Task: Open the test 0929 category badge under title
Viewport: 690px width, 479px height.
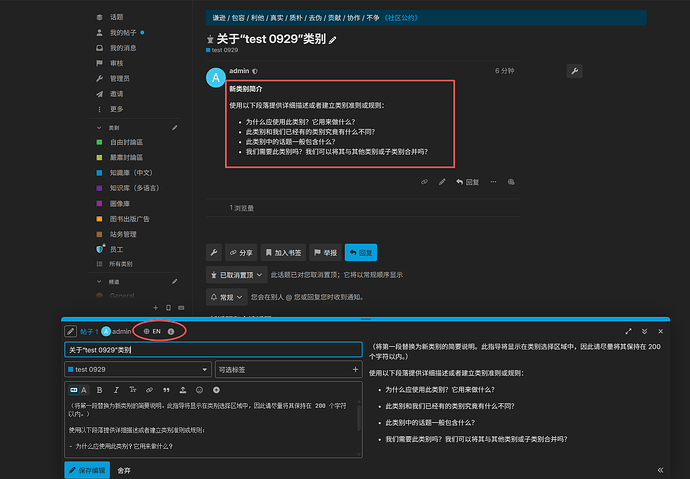Action: click(222, 50)
